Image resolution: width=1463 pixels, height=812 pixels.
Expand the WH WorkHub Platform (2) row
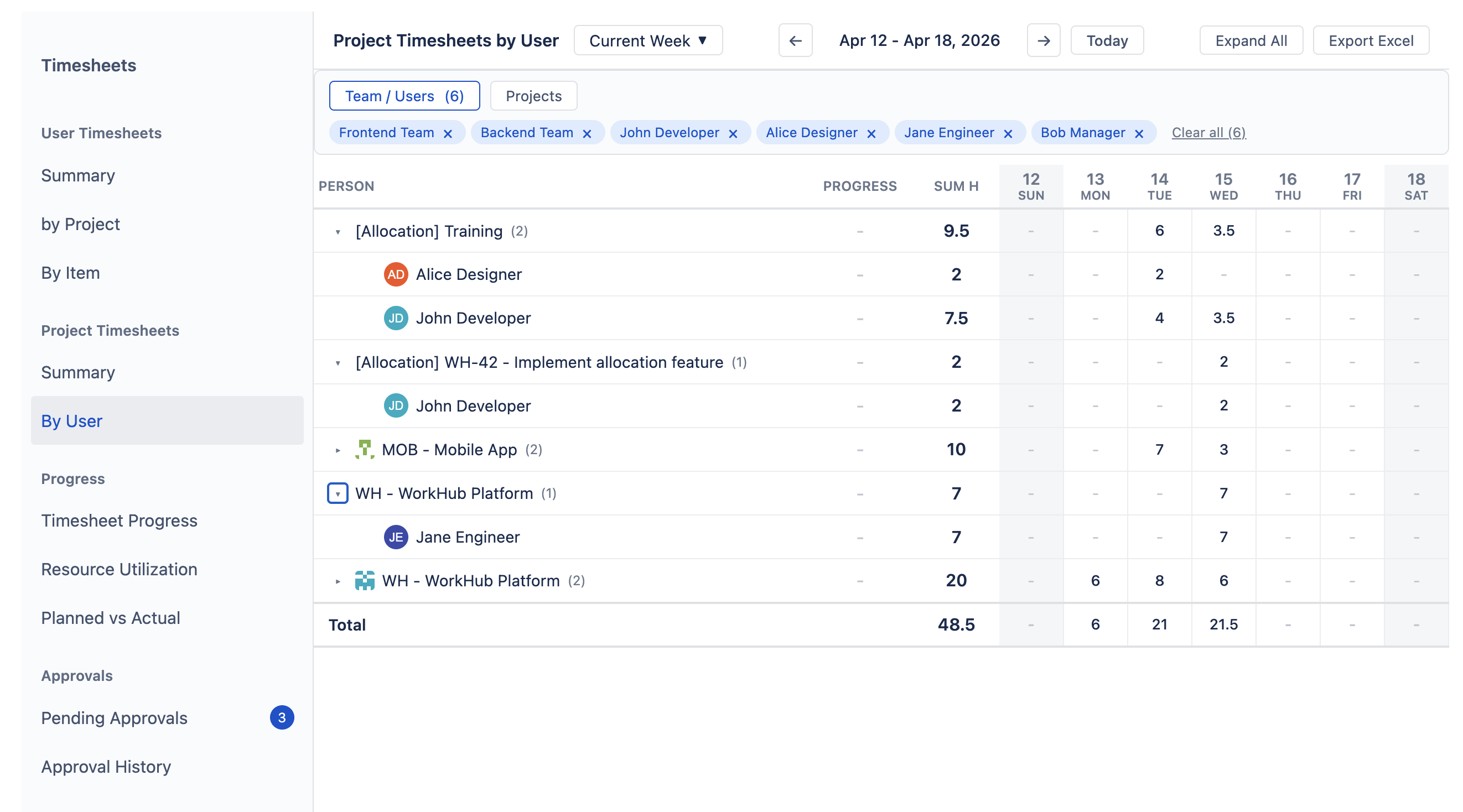pyautogui.click(x=338, y=580)
